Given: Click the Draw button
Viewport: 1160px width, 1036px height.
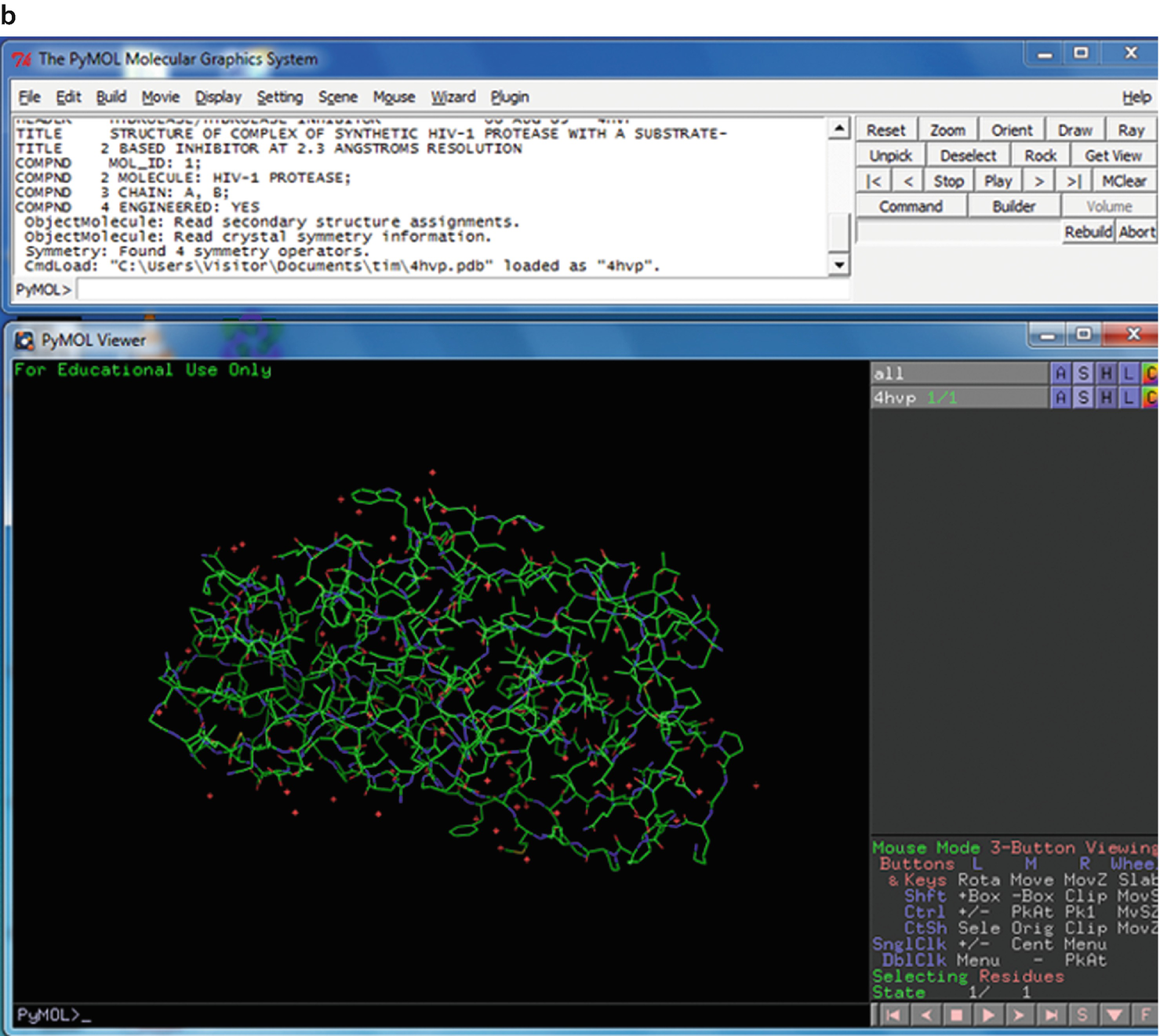Looking at the screenshot, I should pyautogui.click(x=1075, y=130).
